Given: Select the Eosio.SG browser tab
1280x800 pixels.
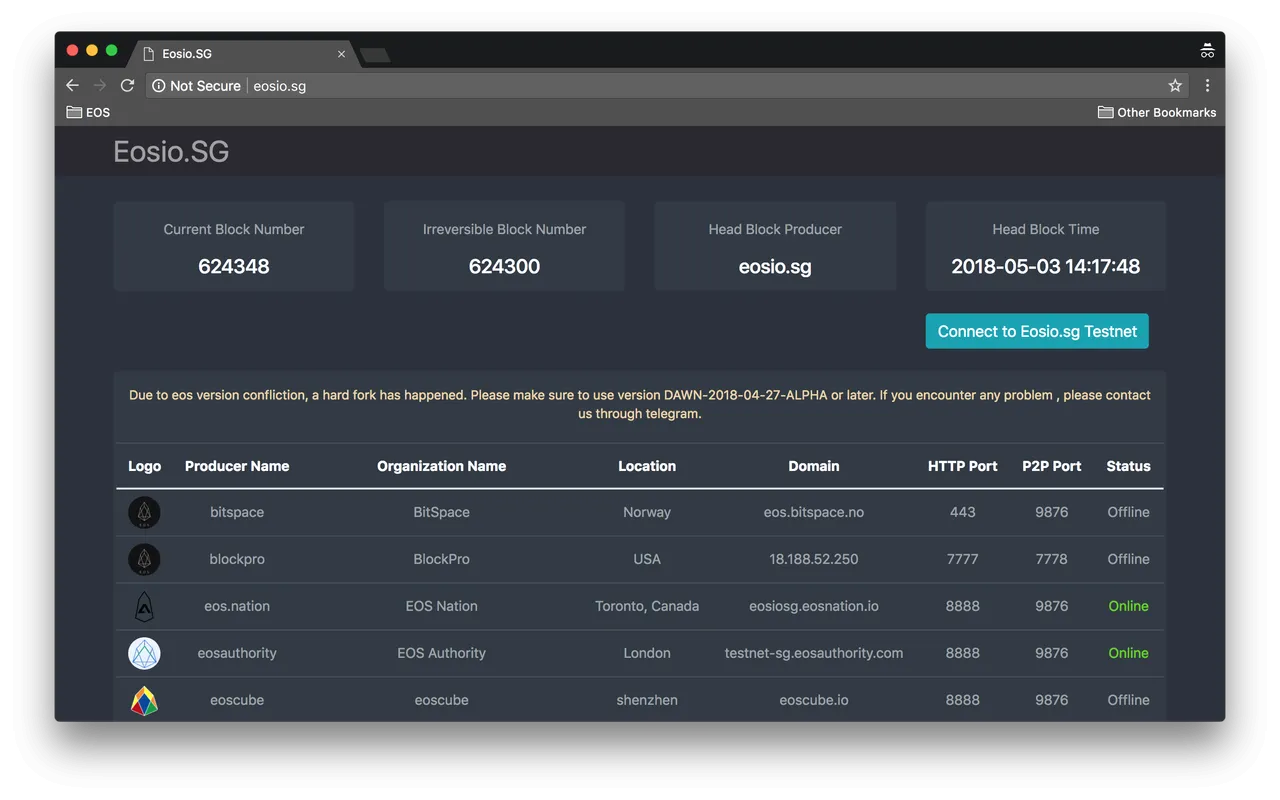Looking at the screenshot, I should point(244,54).
